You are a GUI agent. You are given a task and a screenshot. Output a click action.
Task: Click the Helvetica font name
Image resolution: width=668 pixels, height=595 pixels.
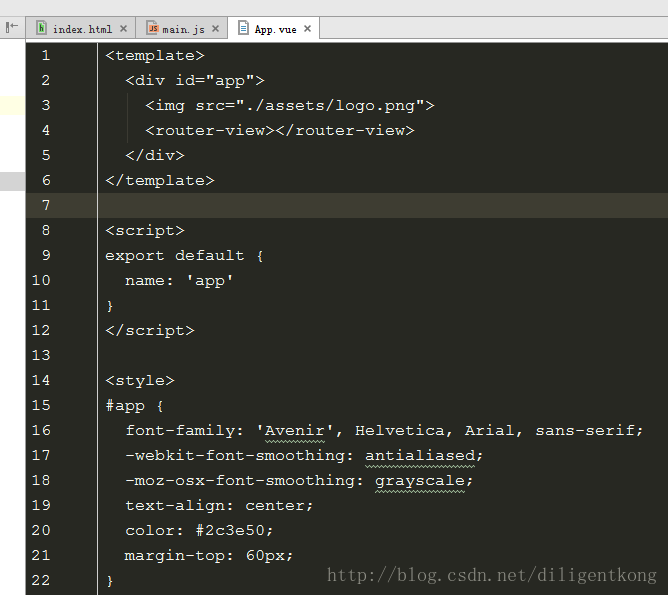[400, 431]
